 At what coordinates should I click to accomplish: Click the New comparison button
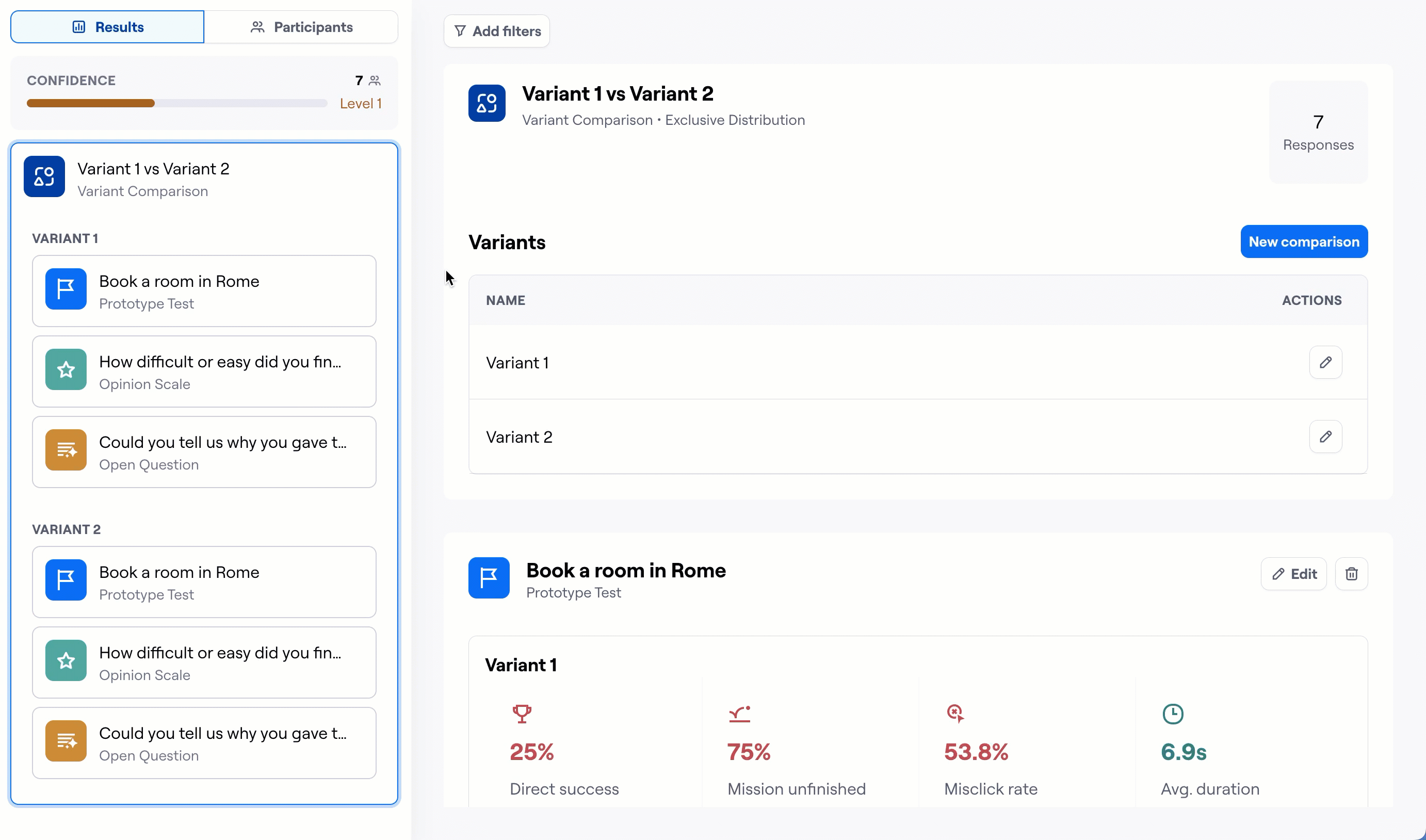tap(1304, 241)
